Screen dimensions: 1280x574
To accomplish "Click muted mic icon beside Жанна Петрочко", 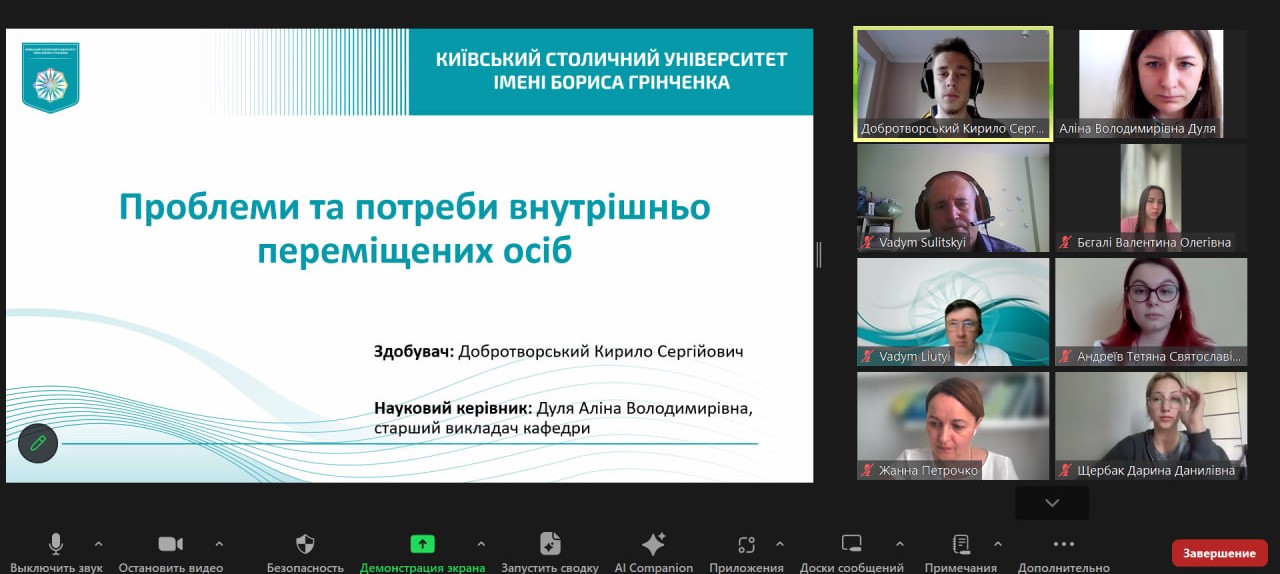I will tap(868, 470).
